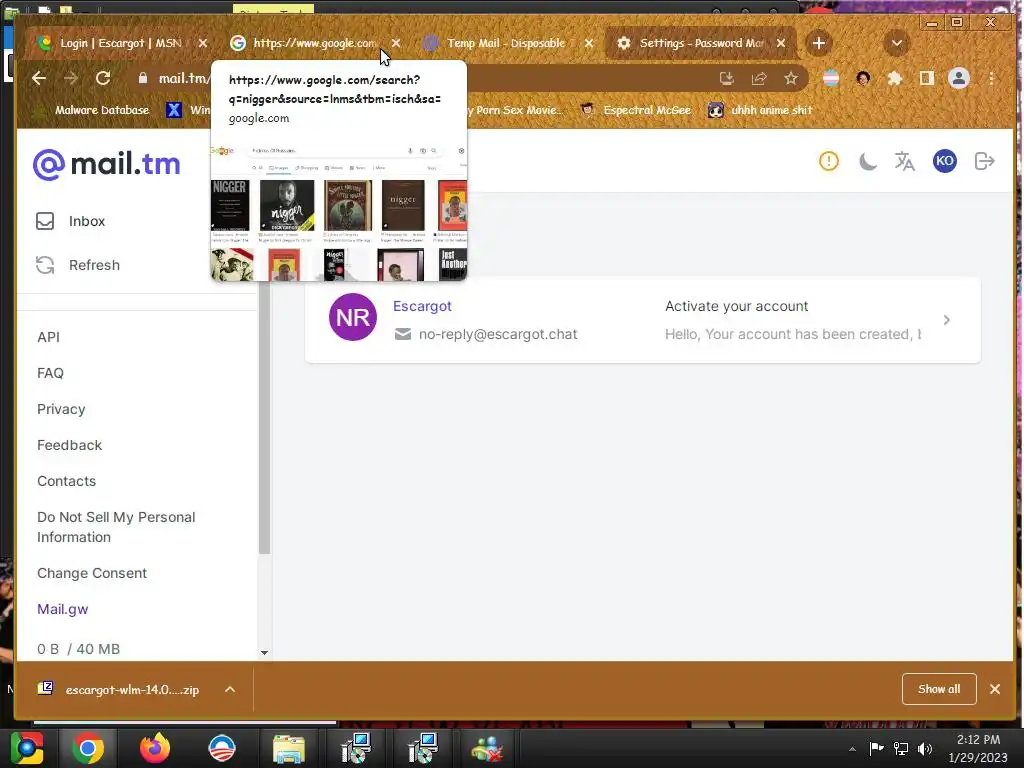Expand the email row chevron arrow
This screenshot has height=768, width=1024.
[x=947, y=320]
